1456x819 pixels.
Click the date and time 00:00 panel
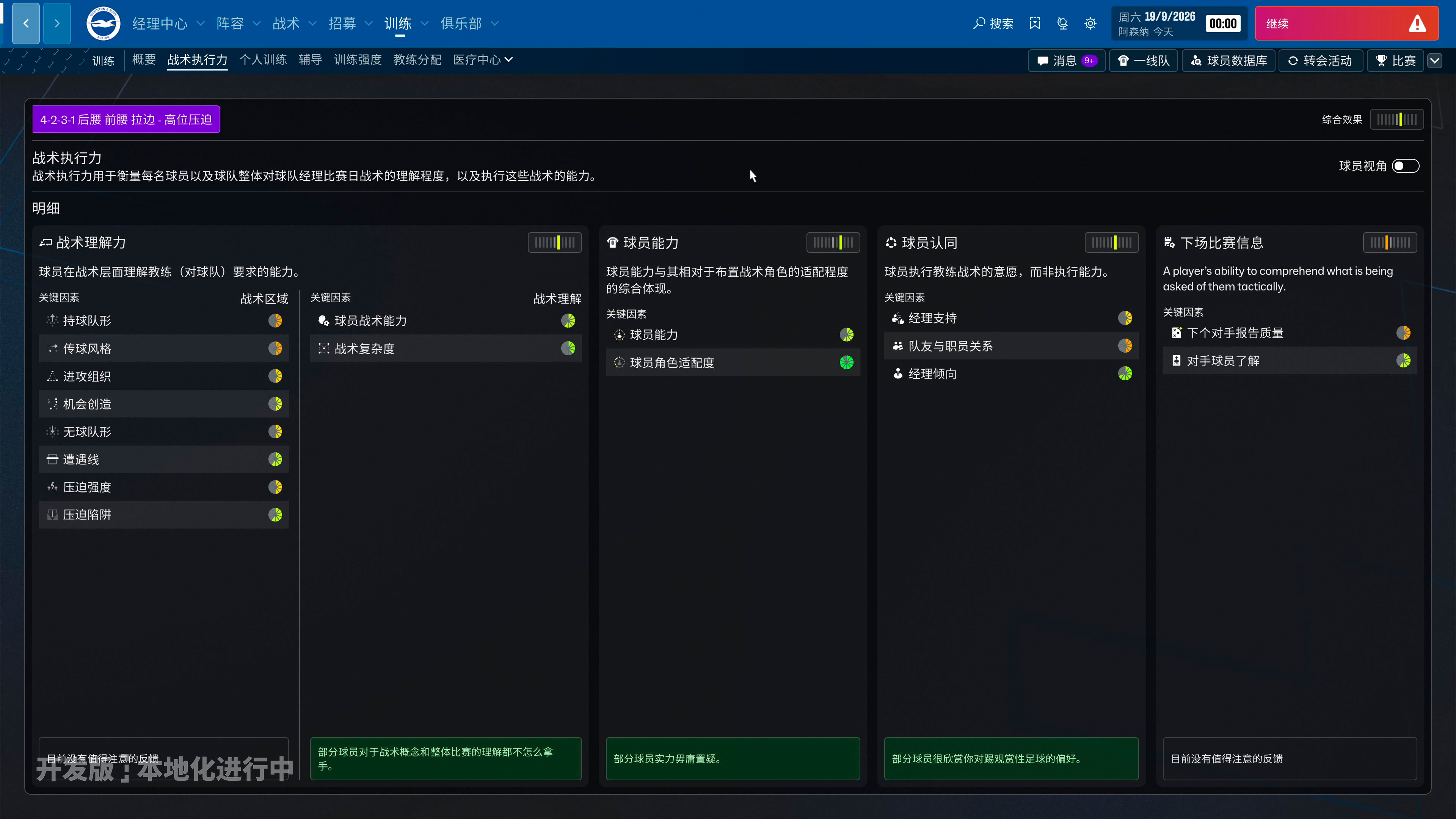tap(1179, 23)
